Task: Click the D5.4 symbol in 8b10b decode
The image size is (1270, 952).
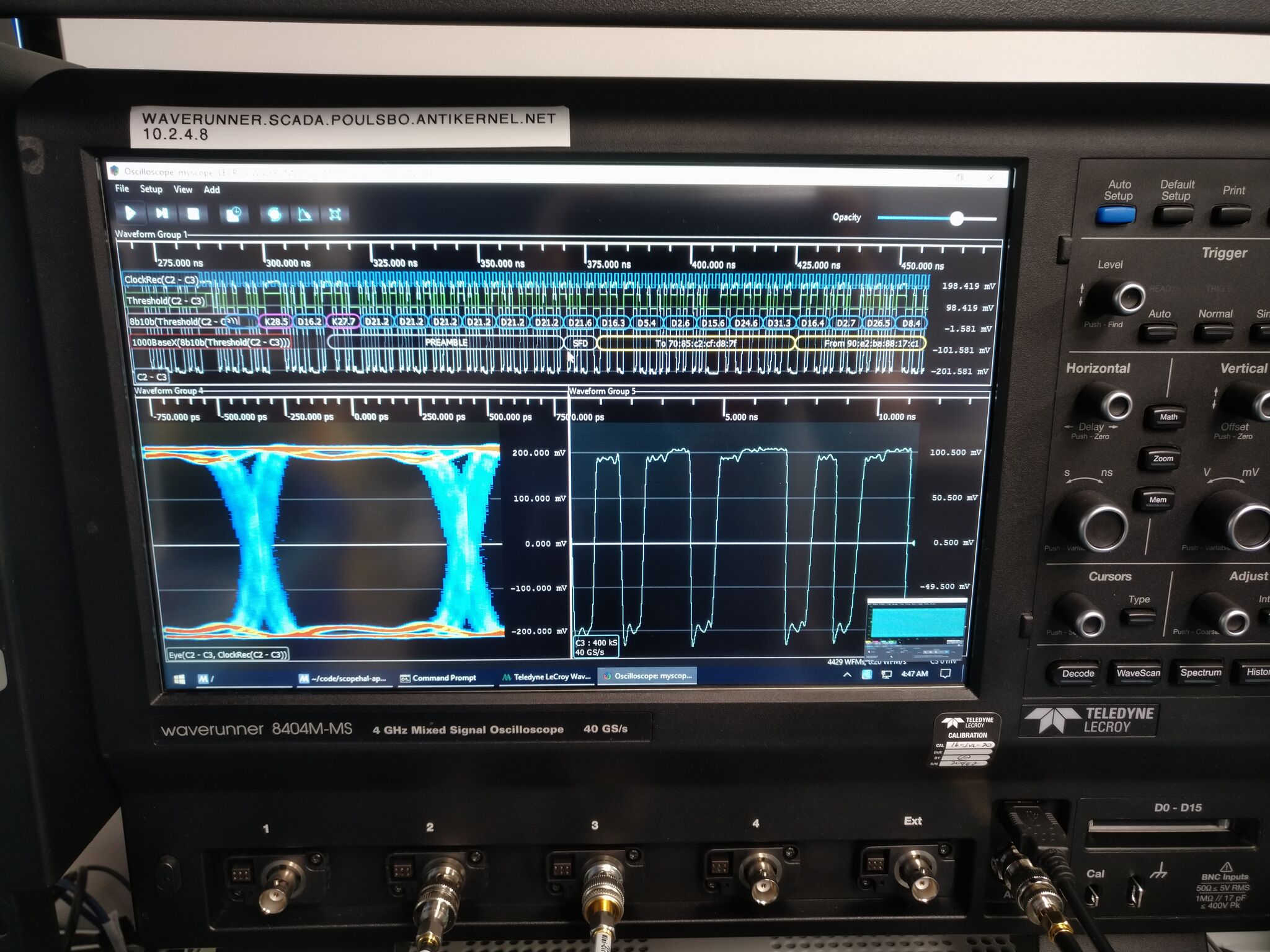Action: click(x=647, y=323)
